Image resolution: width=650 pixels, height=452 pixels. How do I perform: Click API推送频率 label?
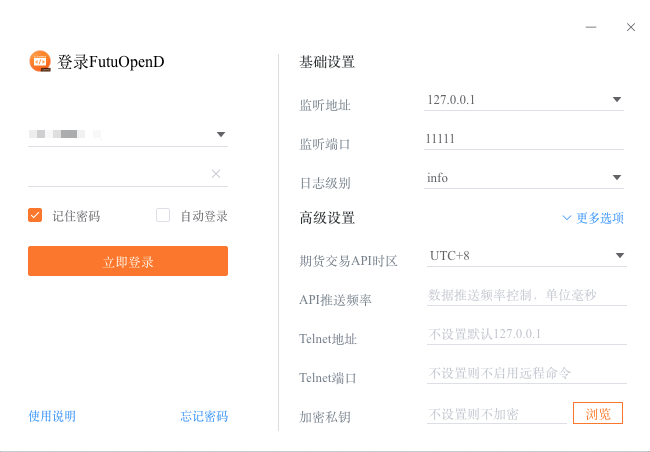(x=335, y=300)
